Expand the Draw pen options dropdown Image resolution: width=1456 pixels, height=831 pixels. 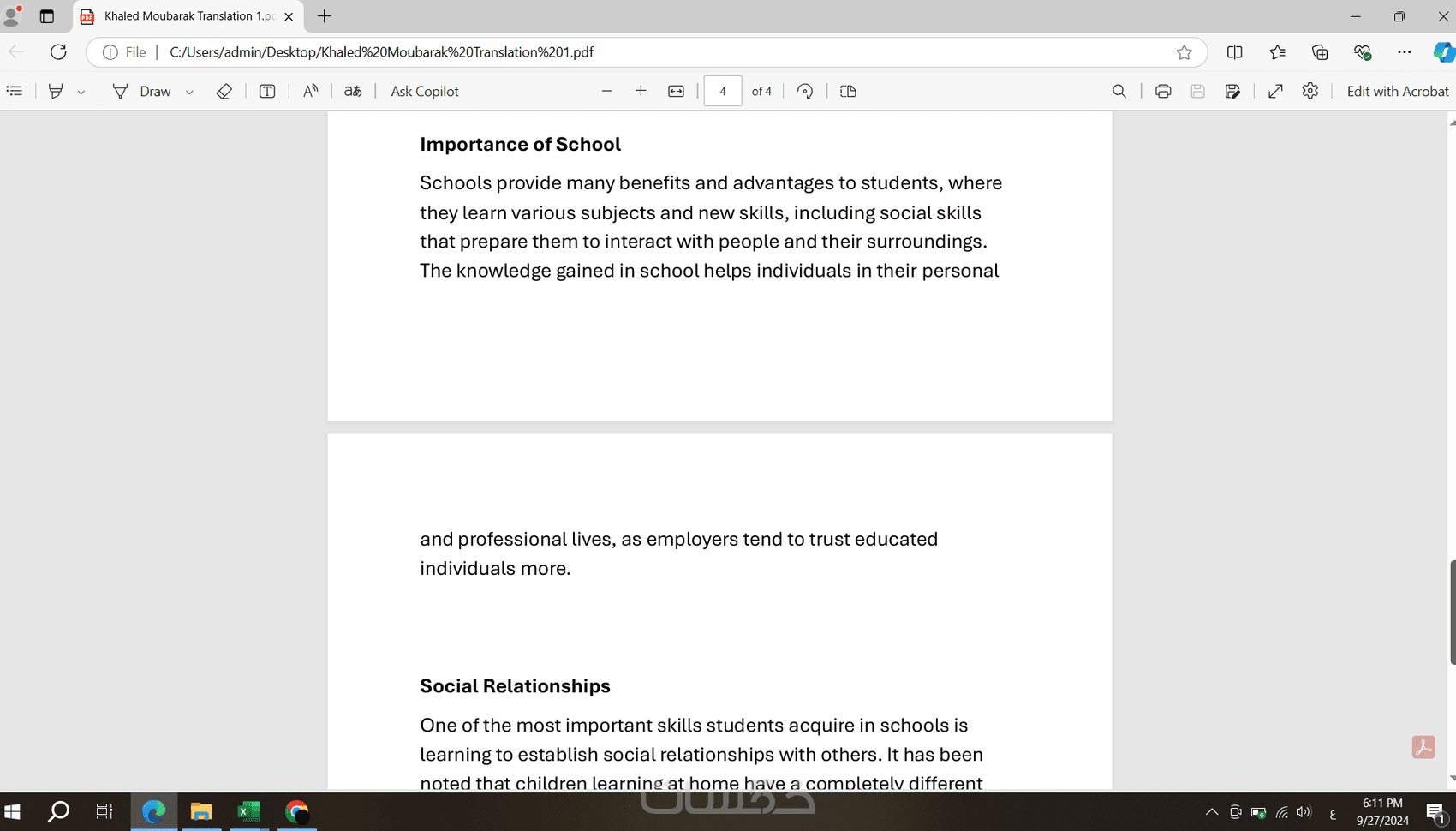pyautogui.click(x=189, y=92)
